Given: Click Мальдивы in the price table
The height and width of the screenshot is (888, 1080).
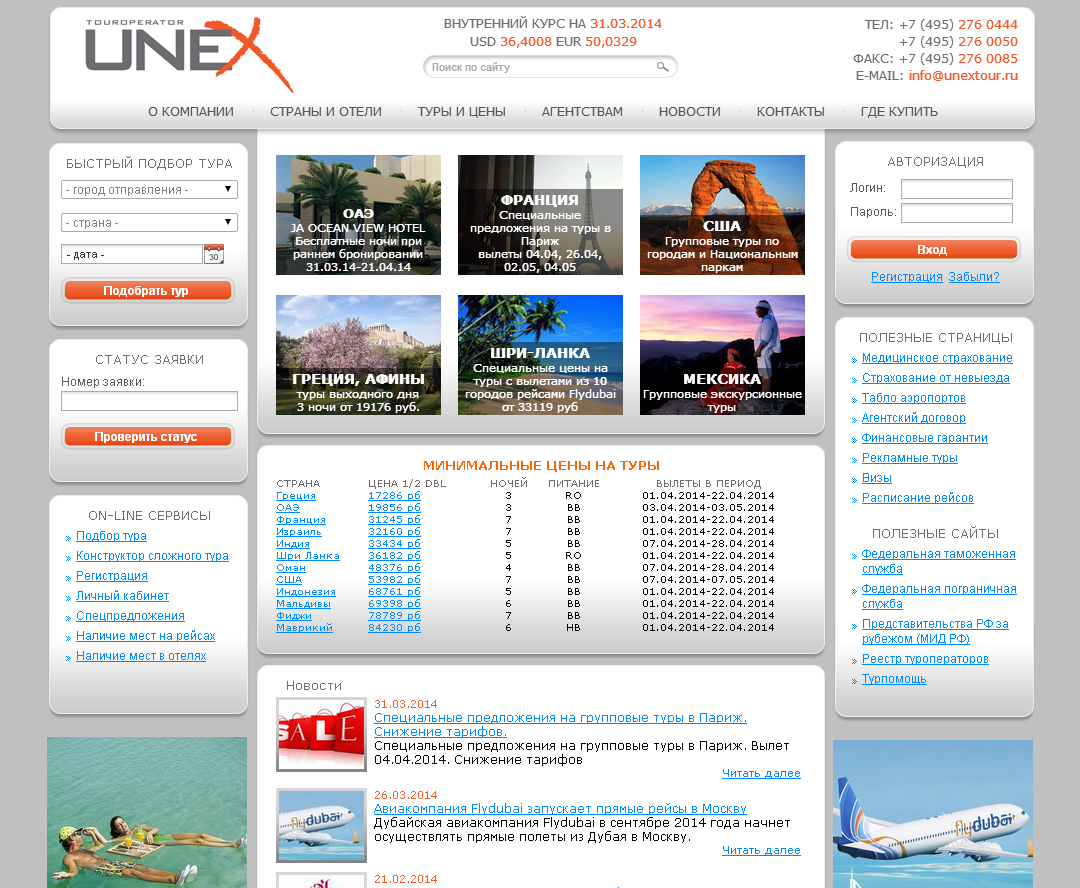Looking at the screenshot, I should [x=303, y=603].
